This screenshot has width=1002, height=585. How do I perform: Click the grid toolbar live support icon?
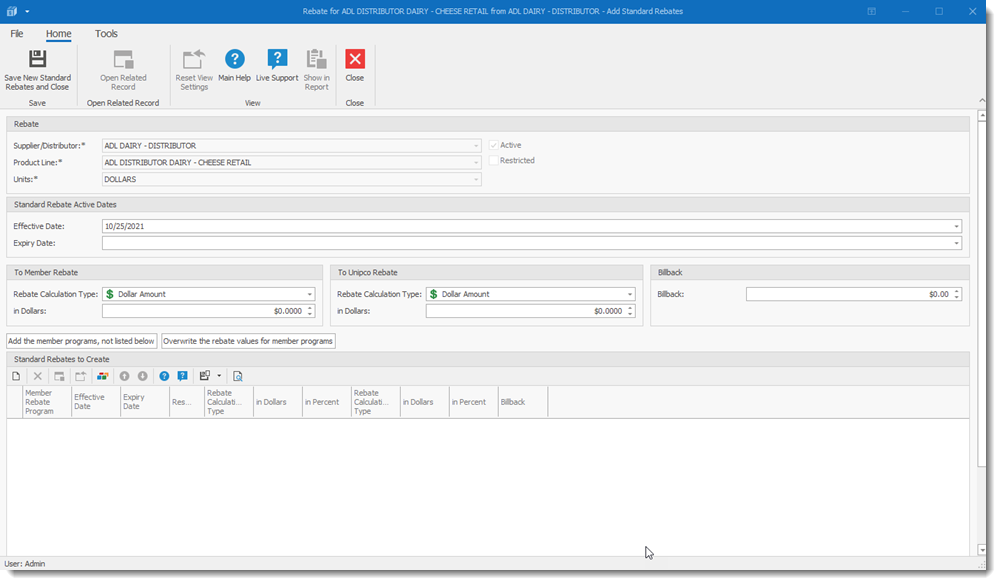click(182, 376)
